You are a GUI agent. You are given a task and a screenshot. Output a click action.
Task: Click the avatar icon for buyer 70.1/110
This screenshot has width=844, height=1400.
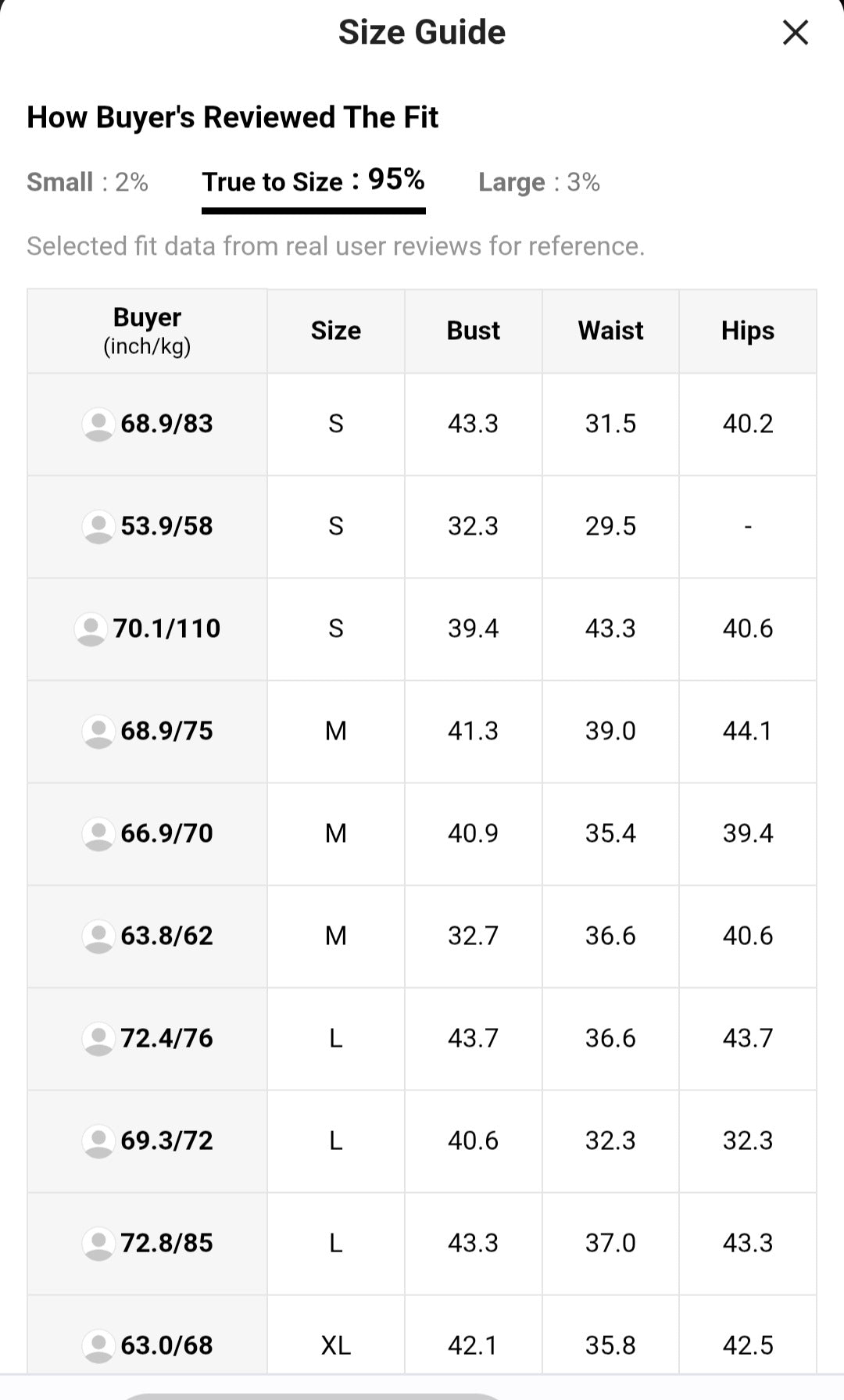point(91,629)
